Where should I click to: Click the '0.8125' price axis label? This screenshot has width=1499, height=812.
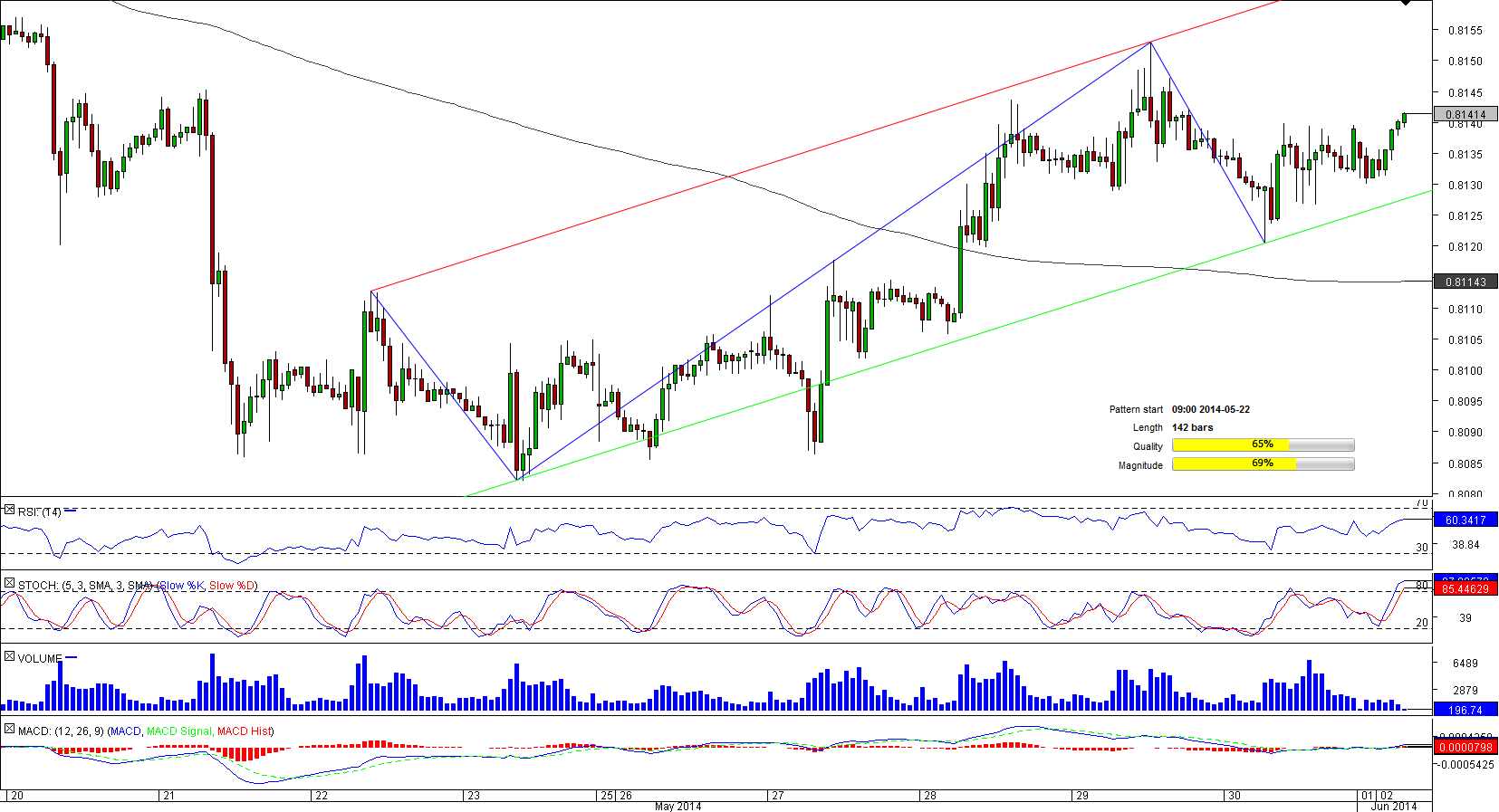1465,215
